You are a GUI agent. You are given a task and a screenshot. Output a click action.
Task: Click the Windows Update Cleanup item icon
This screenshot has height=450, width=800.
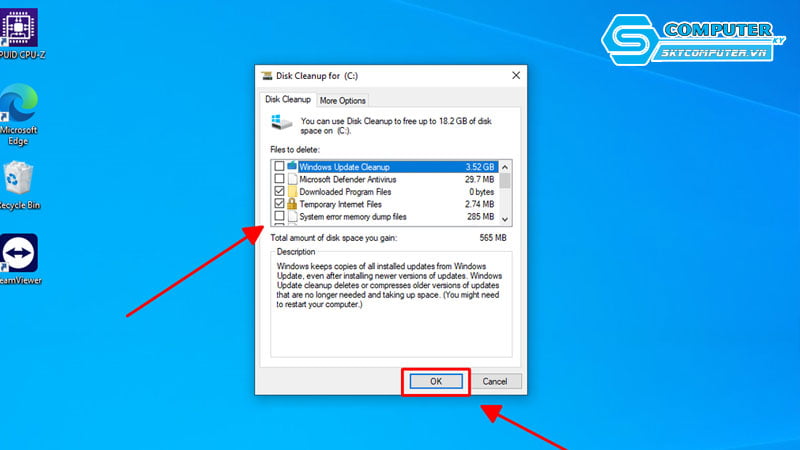click(x=292, y=166)
